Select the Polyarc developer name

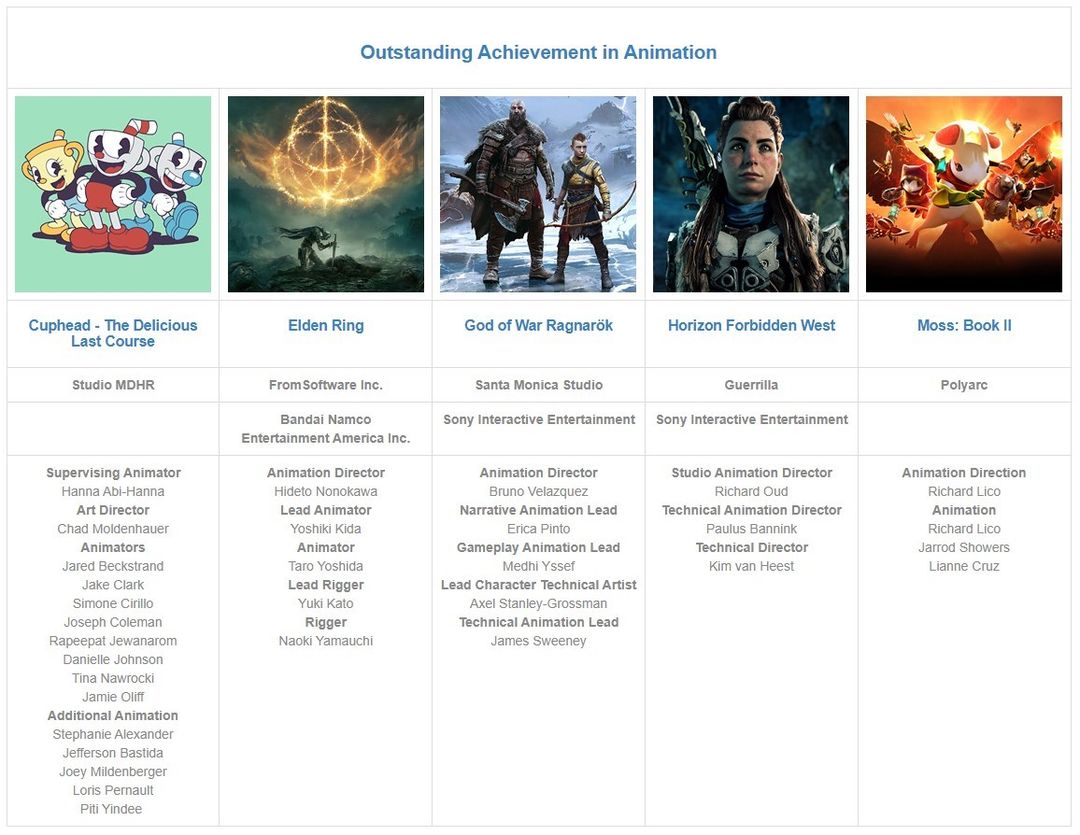pyautogui.click(x=964, y=385)
